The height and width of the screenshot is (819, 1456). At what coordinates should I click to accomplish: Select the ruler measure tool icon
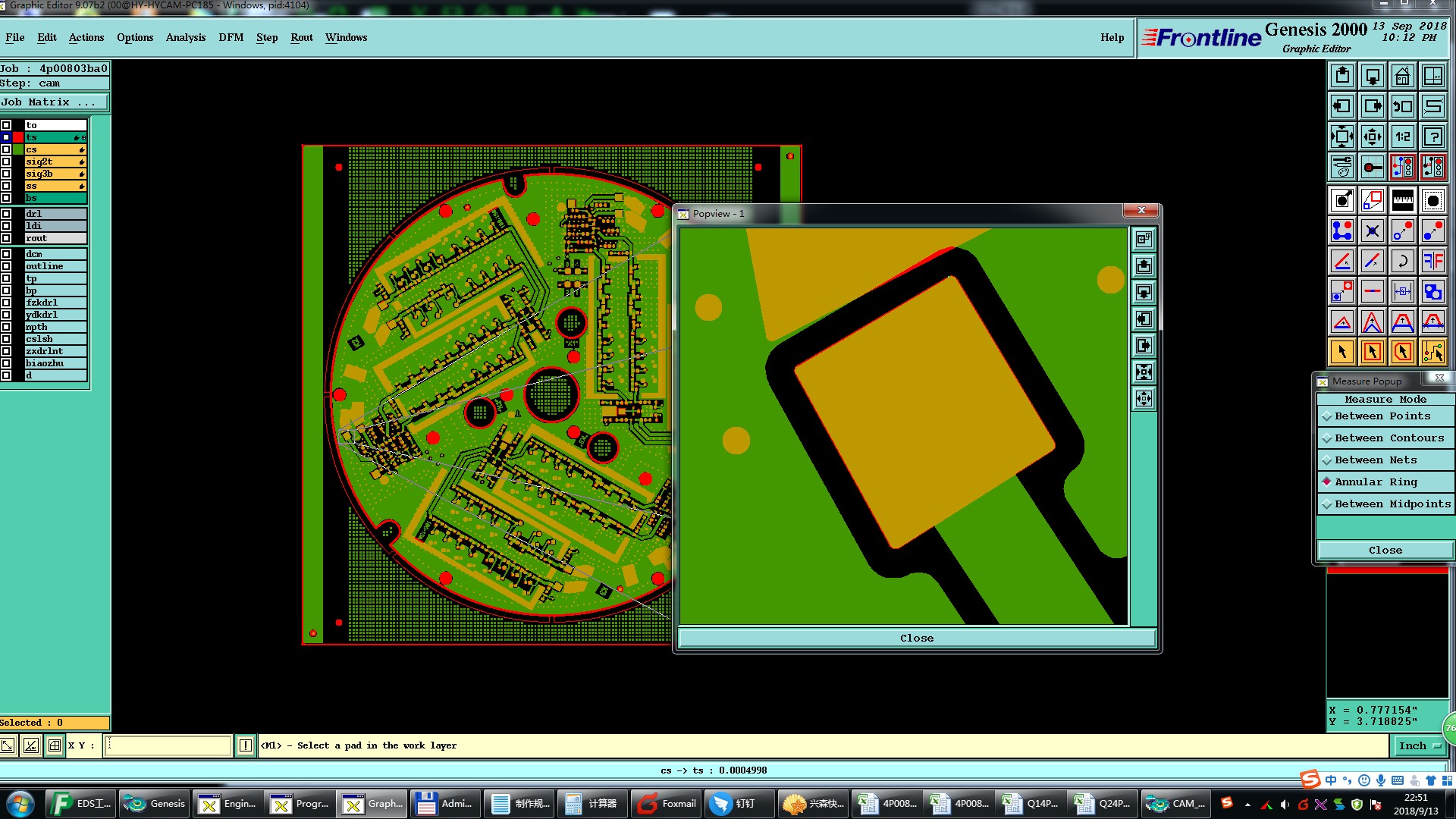tap(1402, 200)
